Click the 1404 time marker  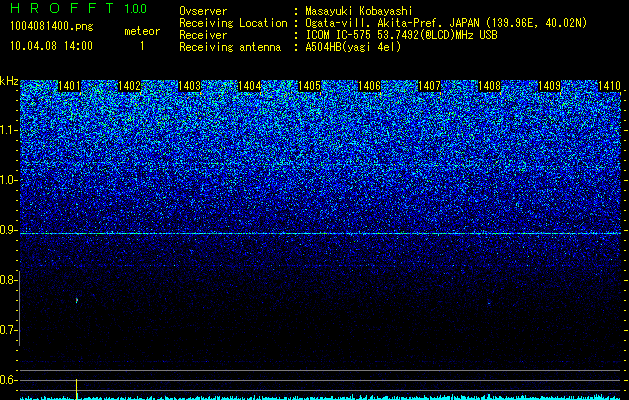(250, 86)
